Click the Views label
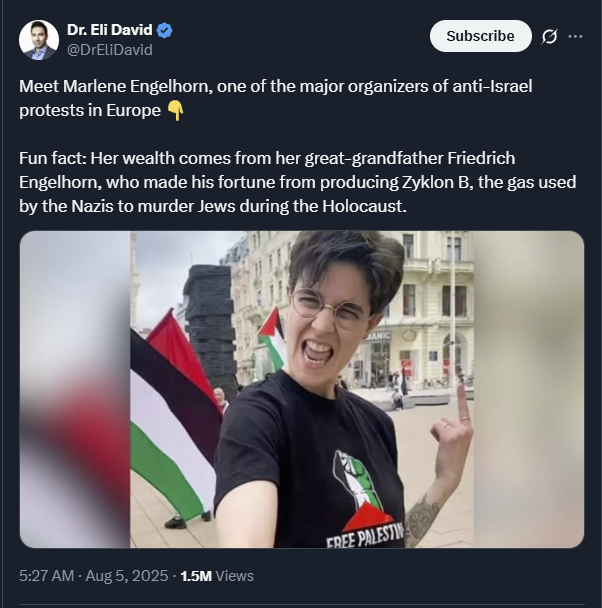Screen dimensions: 602x608 (x=235, y=576)
